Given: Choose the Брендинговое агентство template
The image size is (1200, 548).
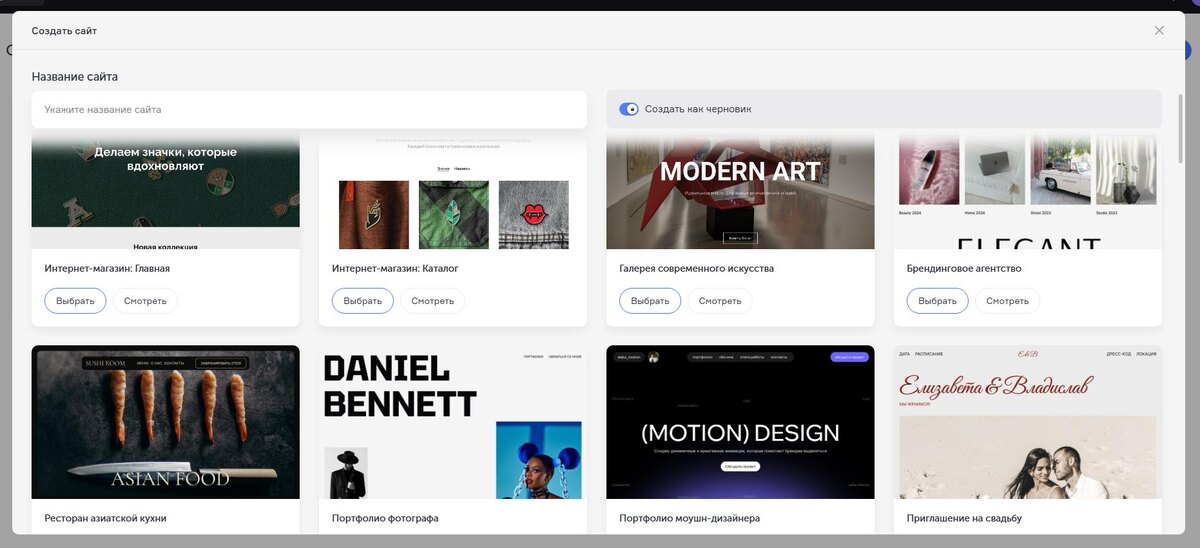Looking at the screenshot, I should [x=937, y=301].
